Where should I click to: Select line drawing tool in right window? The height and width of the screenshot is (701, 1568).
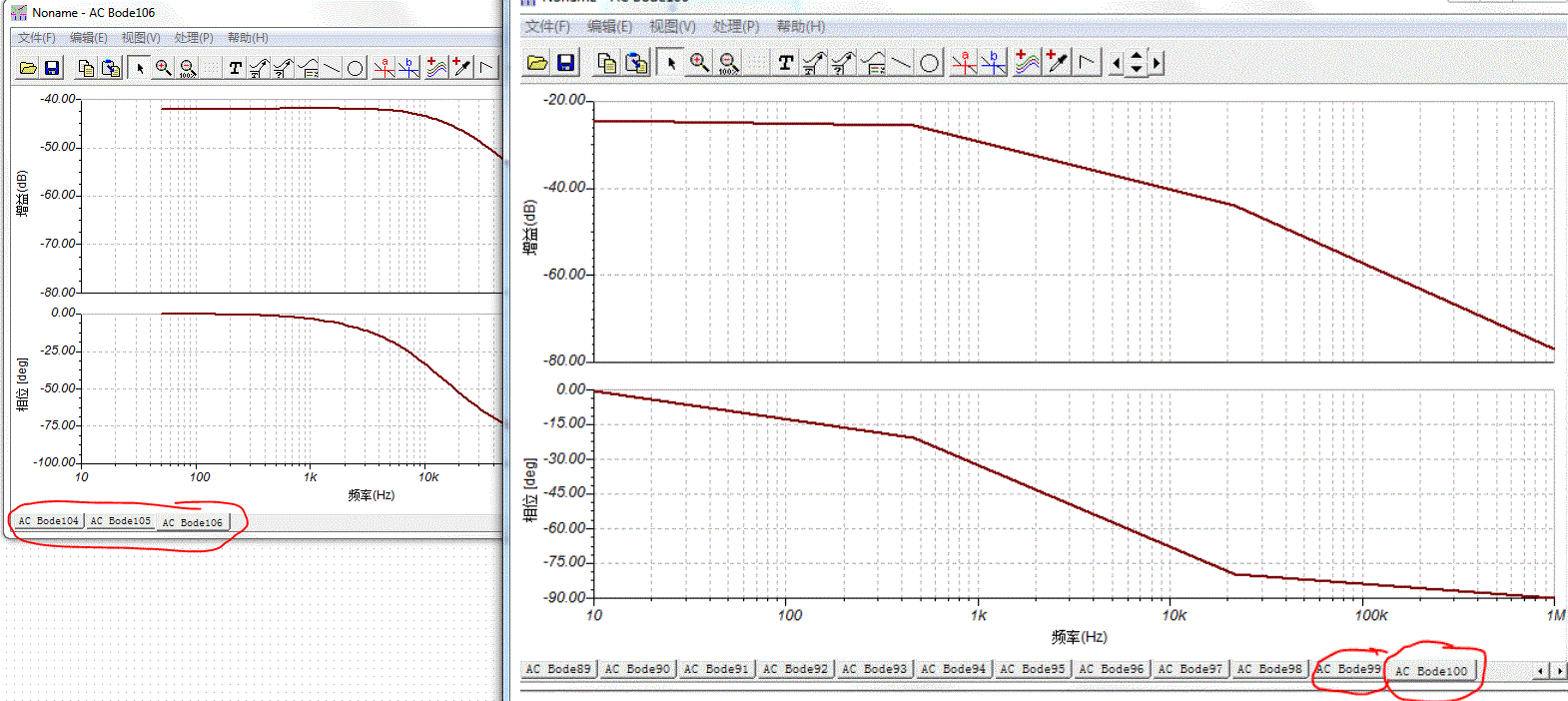[x=901, y=63]
